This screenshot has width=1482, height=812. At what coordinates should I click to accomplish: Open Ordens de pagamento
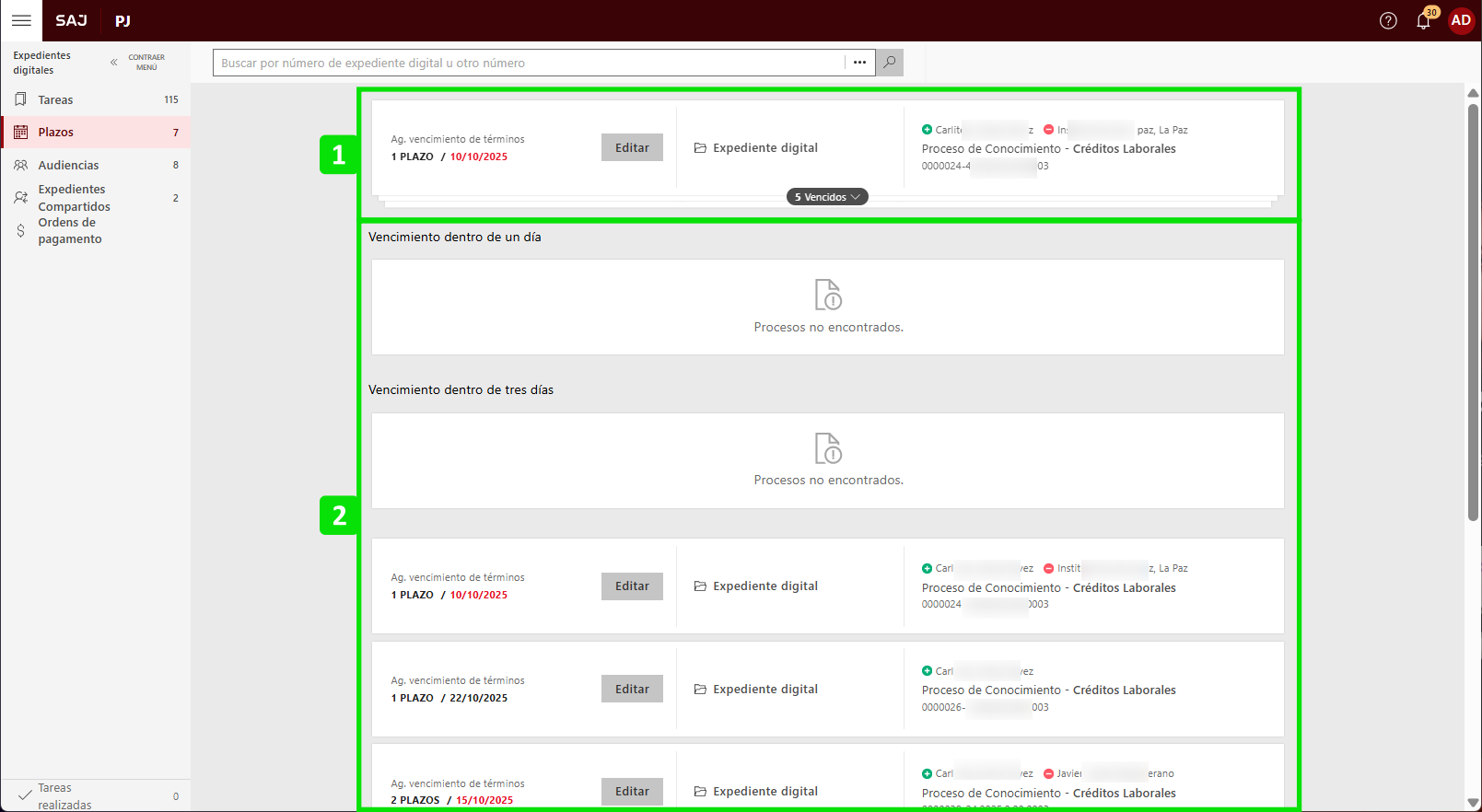(69, 231)
